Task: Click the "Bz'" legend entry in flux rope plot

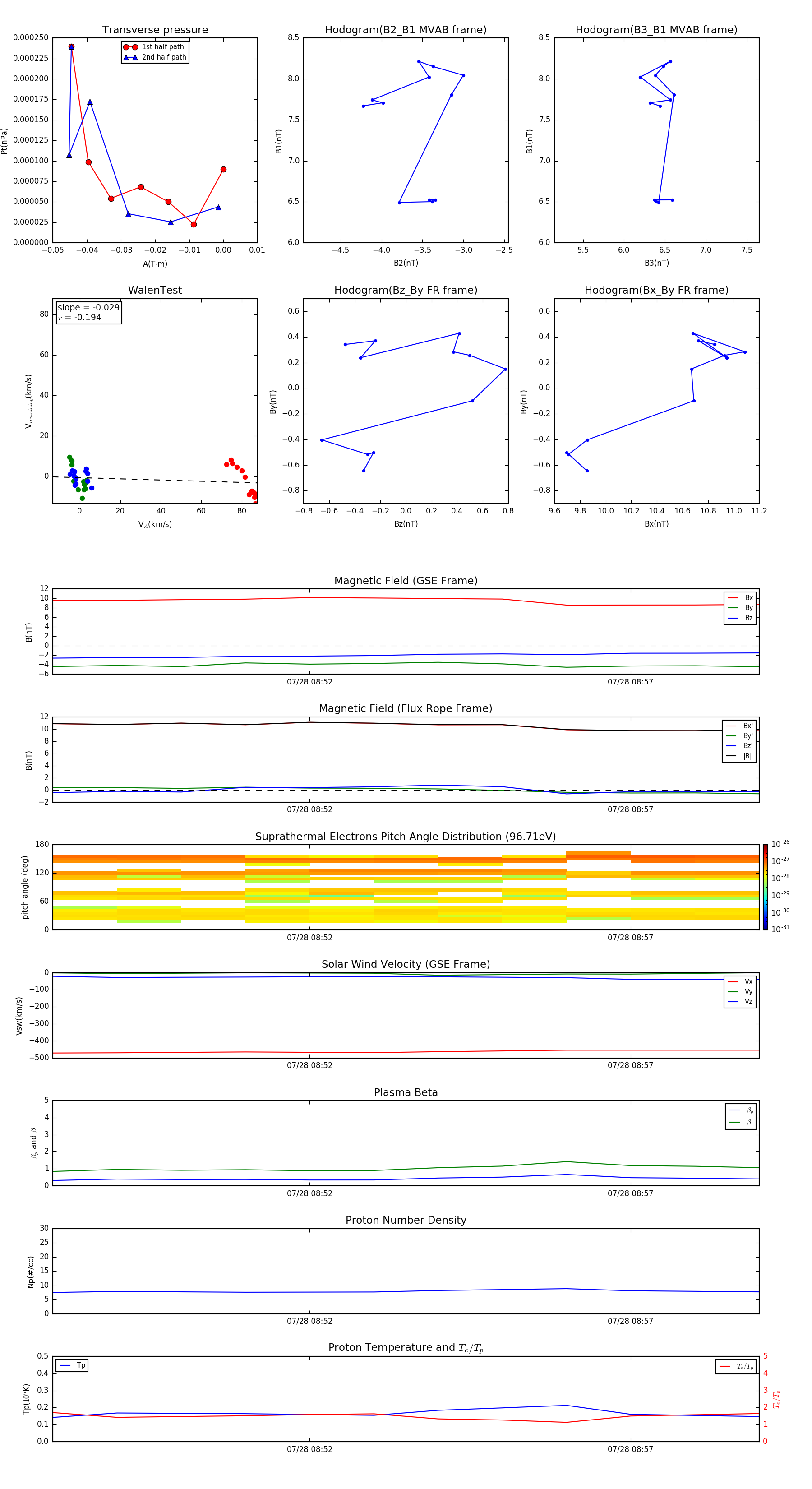Action: point(740,746)
